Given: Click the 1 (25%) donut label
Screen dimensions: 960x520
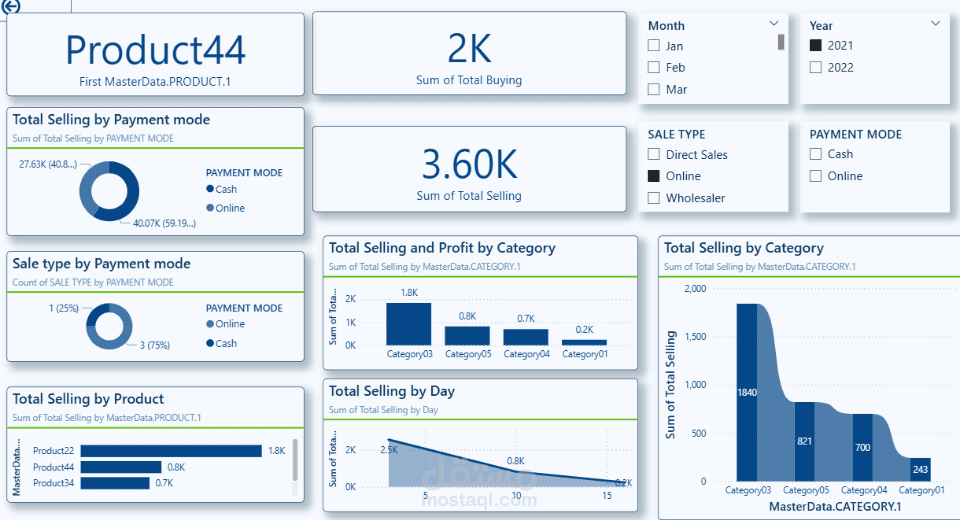Looking at the screenshot, I should tap(64, 308).
